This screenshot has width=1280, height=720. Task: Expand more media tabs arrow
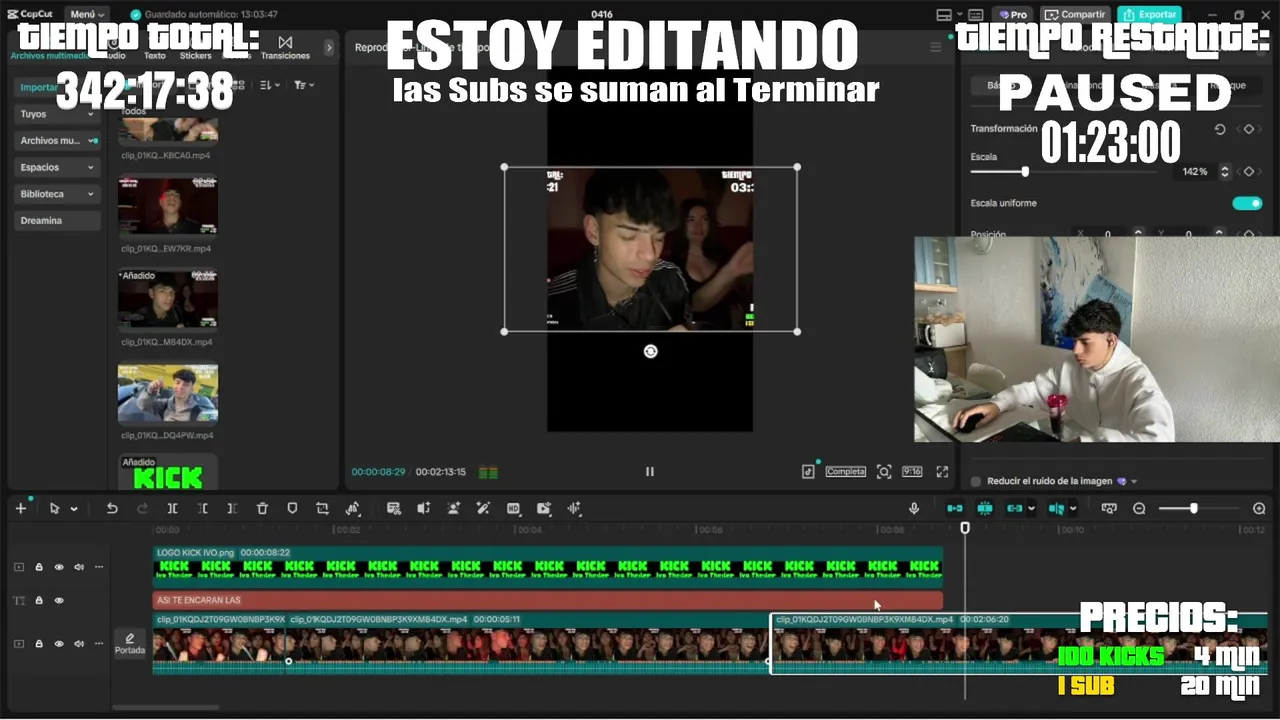coord(329,47)
